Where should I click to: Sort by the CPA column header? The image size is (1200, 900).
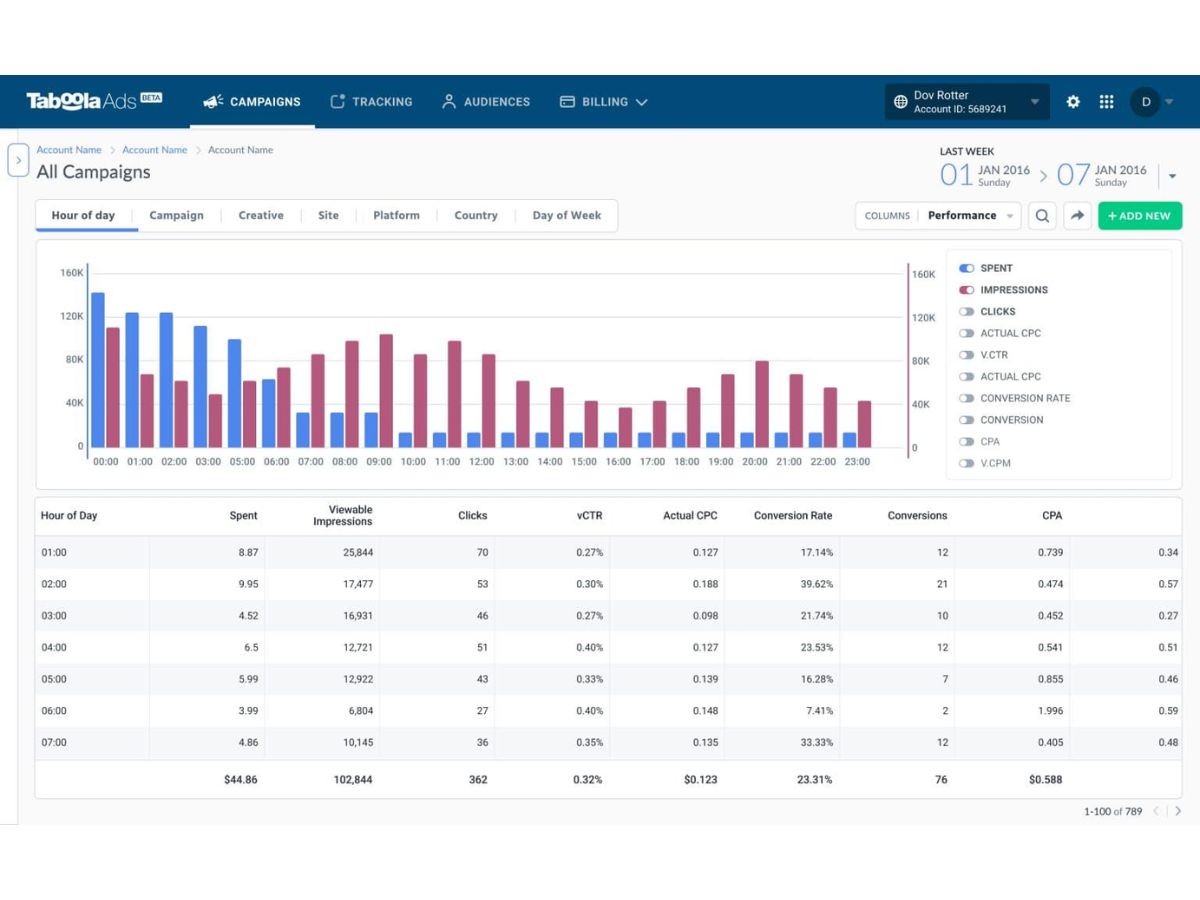click(x=1052, y=516)
